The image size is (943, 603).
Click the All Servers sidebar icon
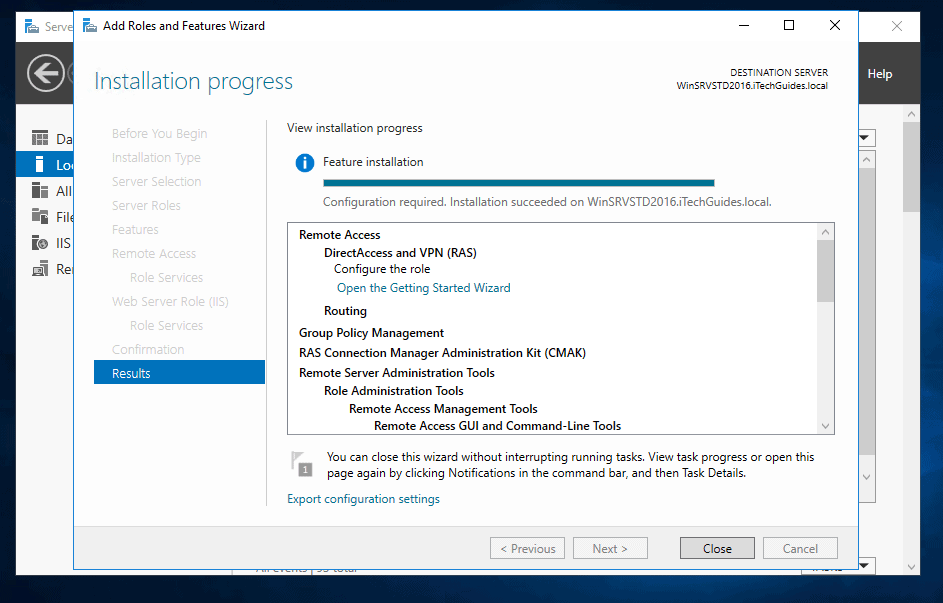coord(40,191)
